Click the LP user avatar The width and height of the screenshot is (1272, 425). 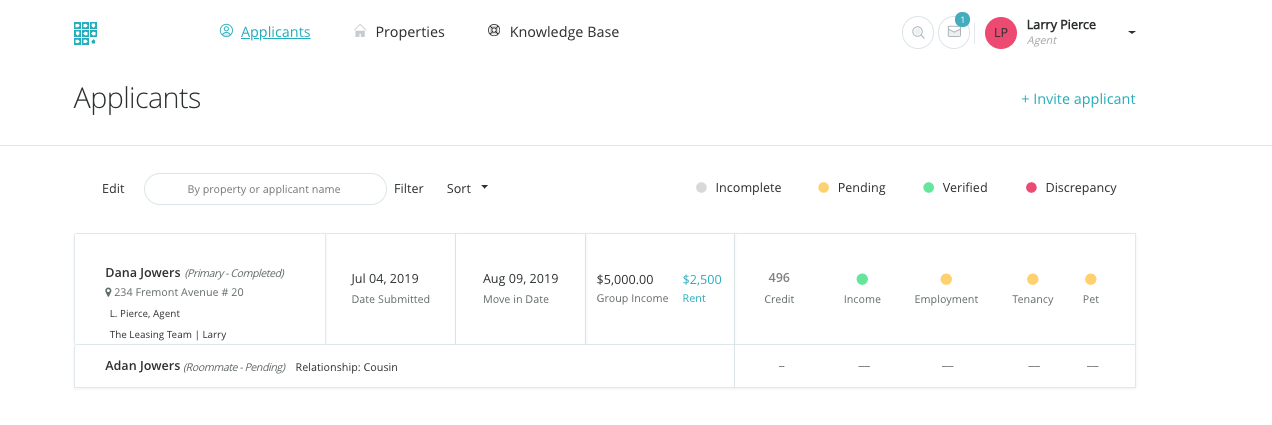click(x=1000, y=32)
